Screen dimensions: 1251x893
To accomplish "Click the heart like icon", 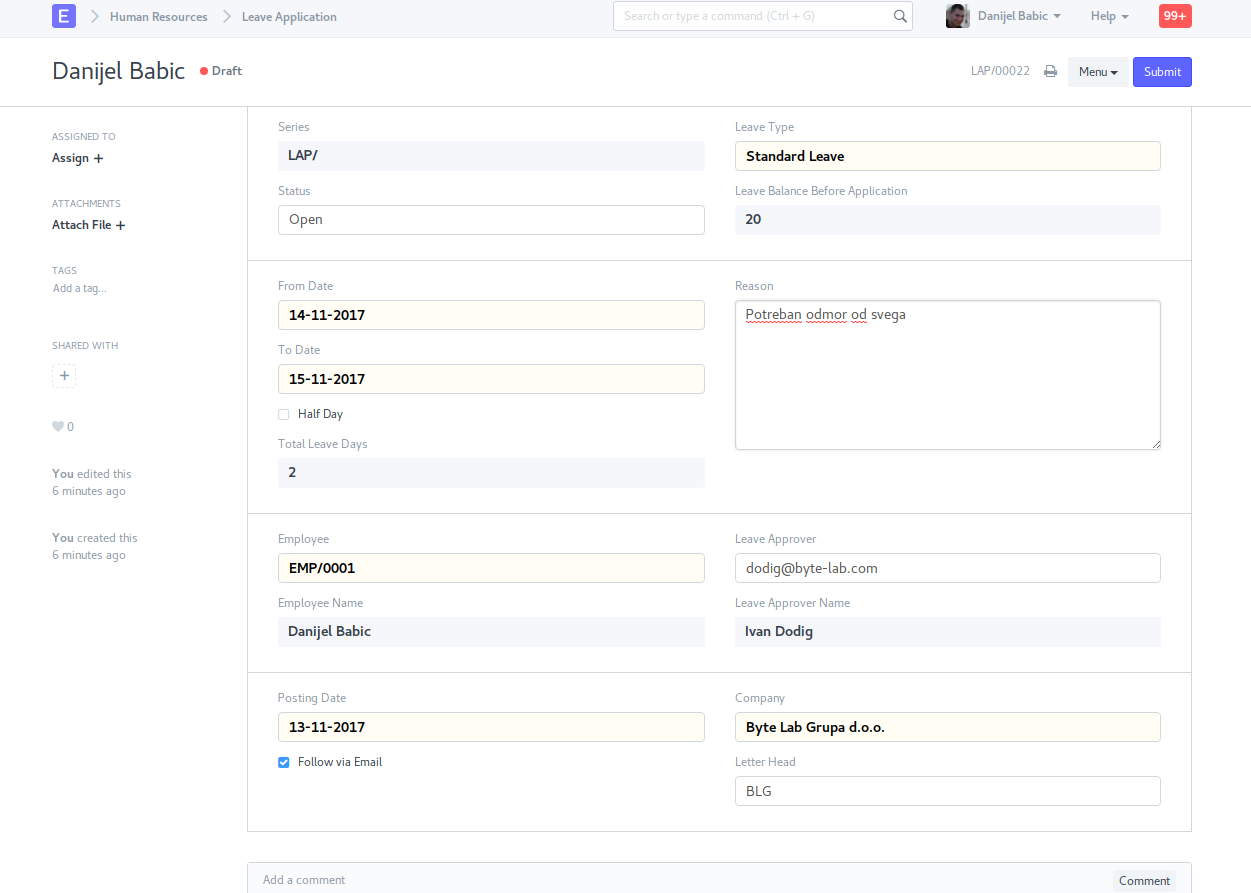I will click(58, 427).
